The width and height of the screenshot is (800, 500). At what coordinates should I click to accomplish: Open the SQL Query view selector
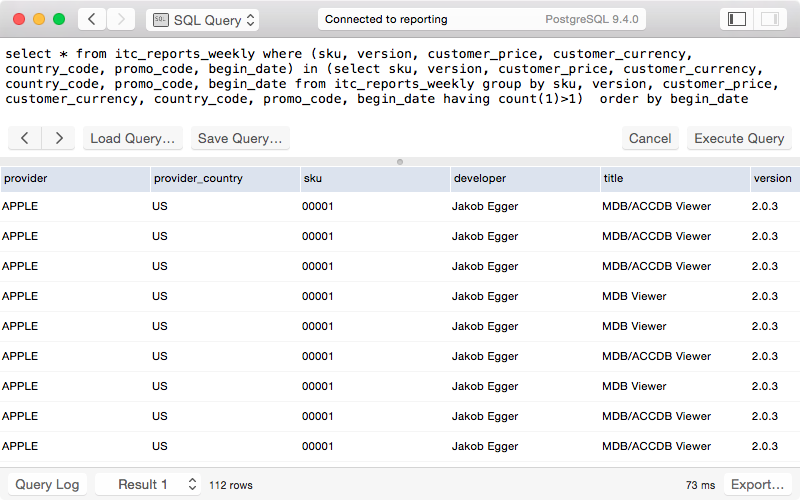tap(203, 20)
